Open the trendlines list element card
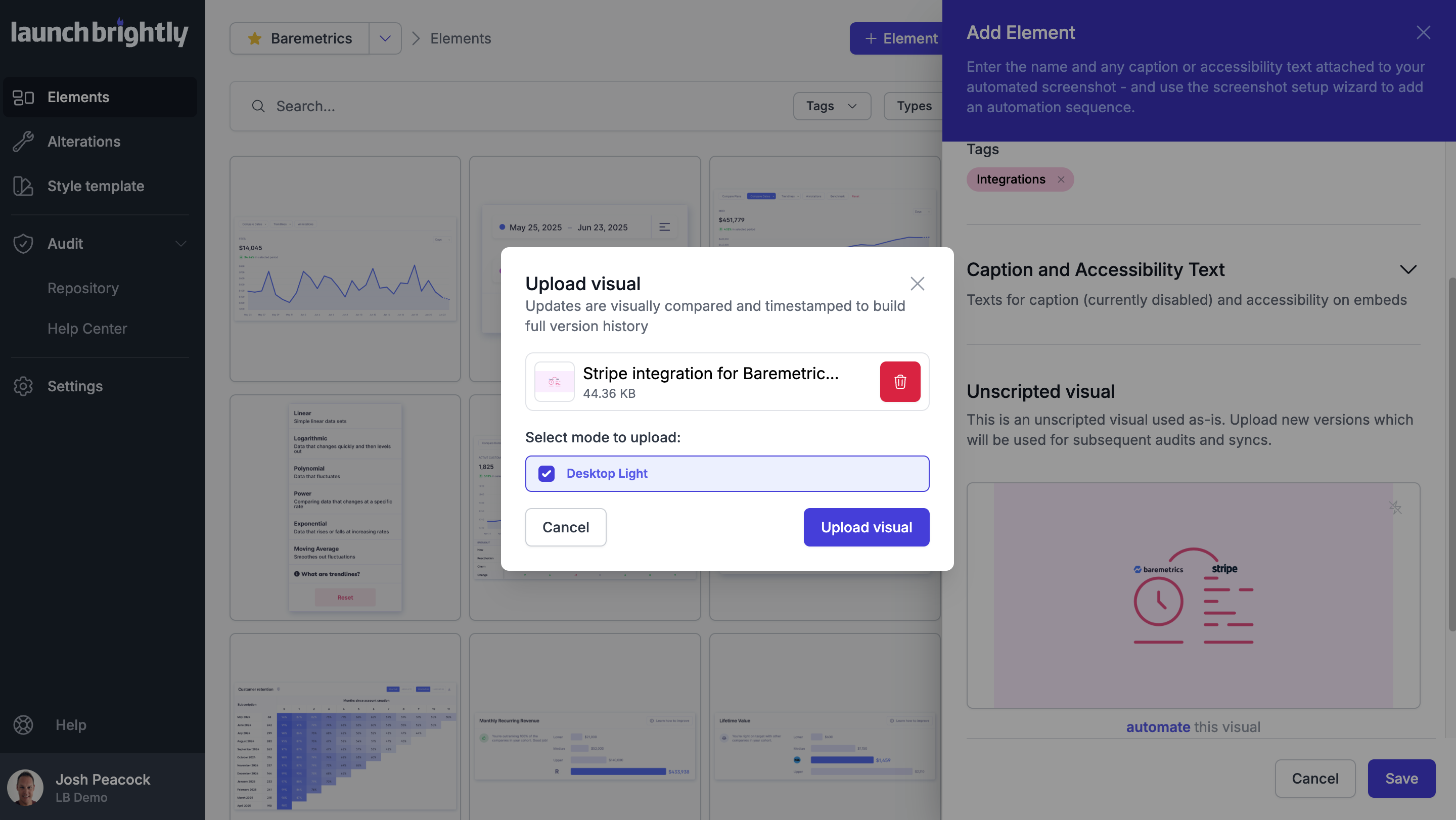 point(345,508)
